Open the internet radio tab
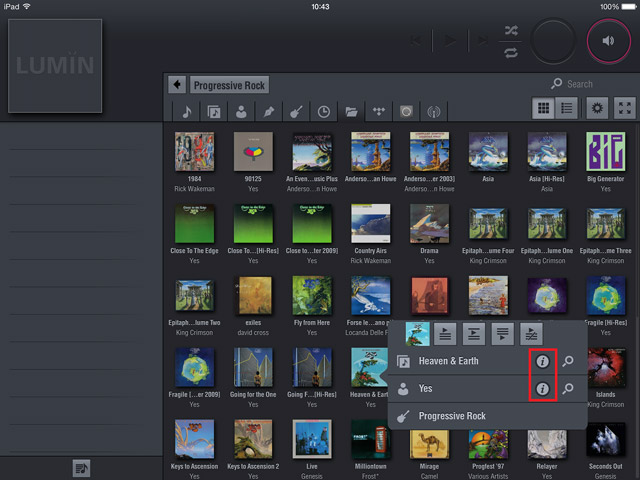The height and width of the screenshot is (480, 640). (433, 111)
